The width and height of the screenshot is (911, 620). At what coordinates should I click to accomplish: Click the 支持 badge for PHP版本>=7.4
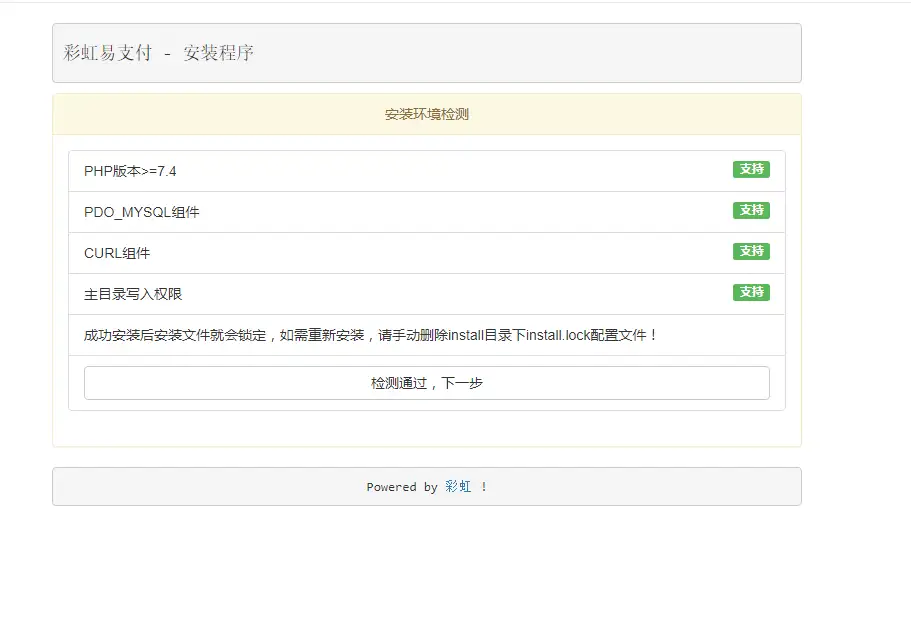click(751, 169)
